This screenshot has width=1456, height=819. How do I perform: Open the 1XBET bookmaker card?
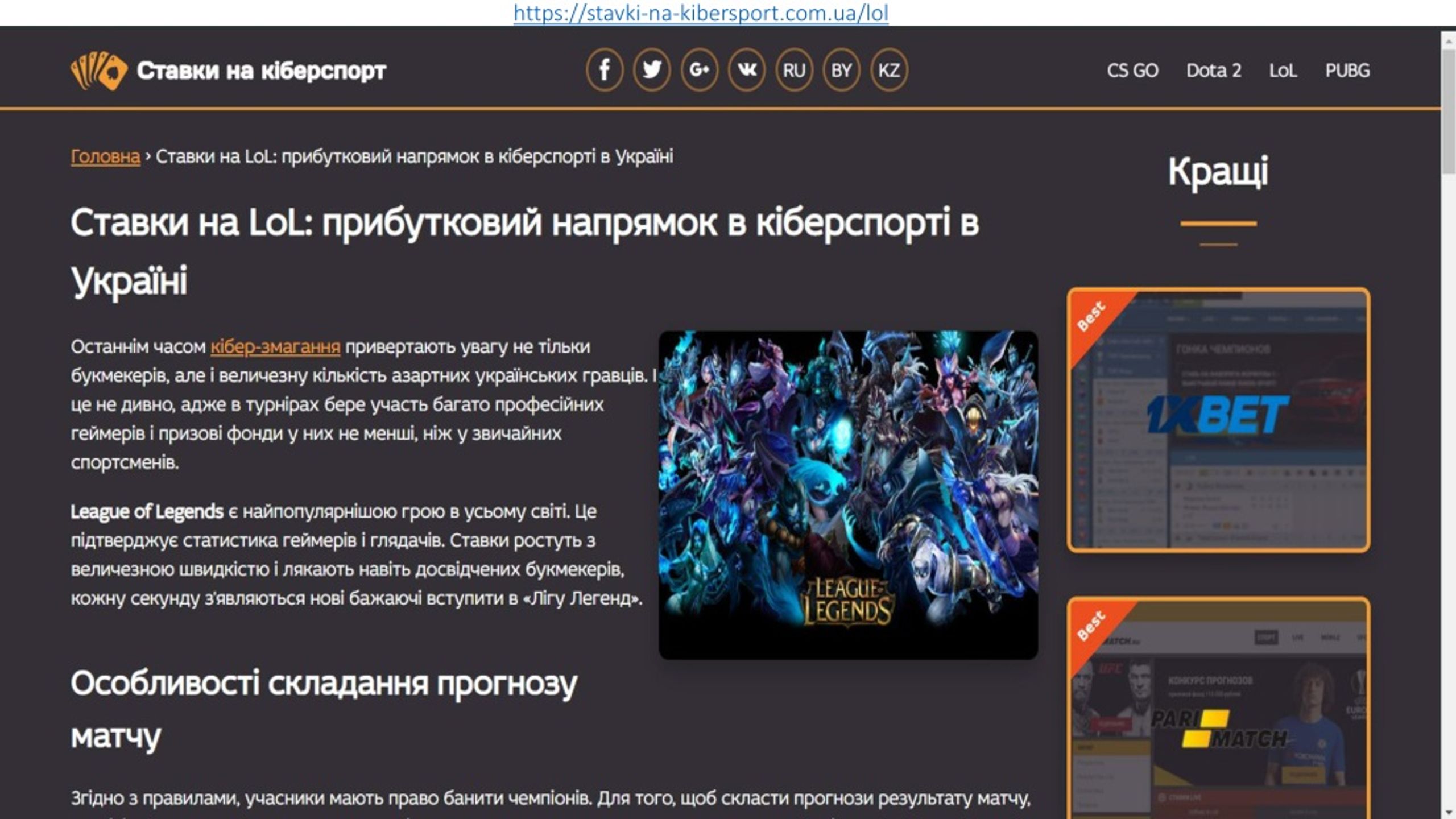point(1218,420)
